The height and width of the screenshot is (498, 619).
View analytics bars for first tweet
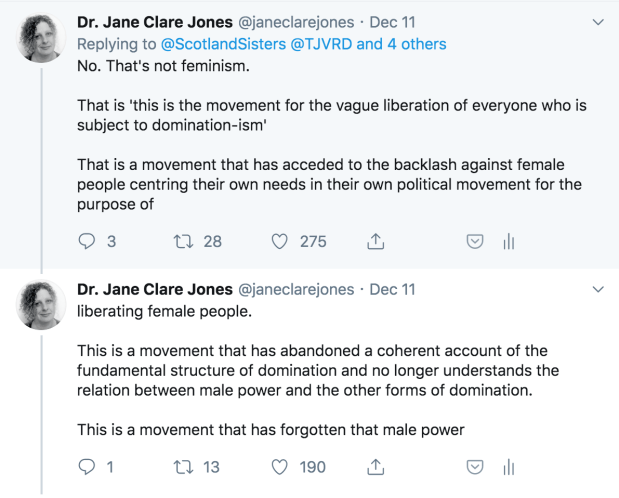(508, 241)
